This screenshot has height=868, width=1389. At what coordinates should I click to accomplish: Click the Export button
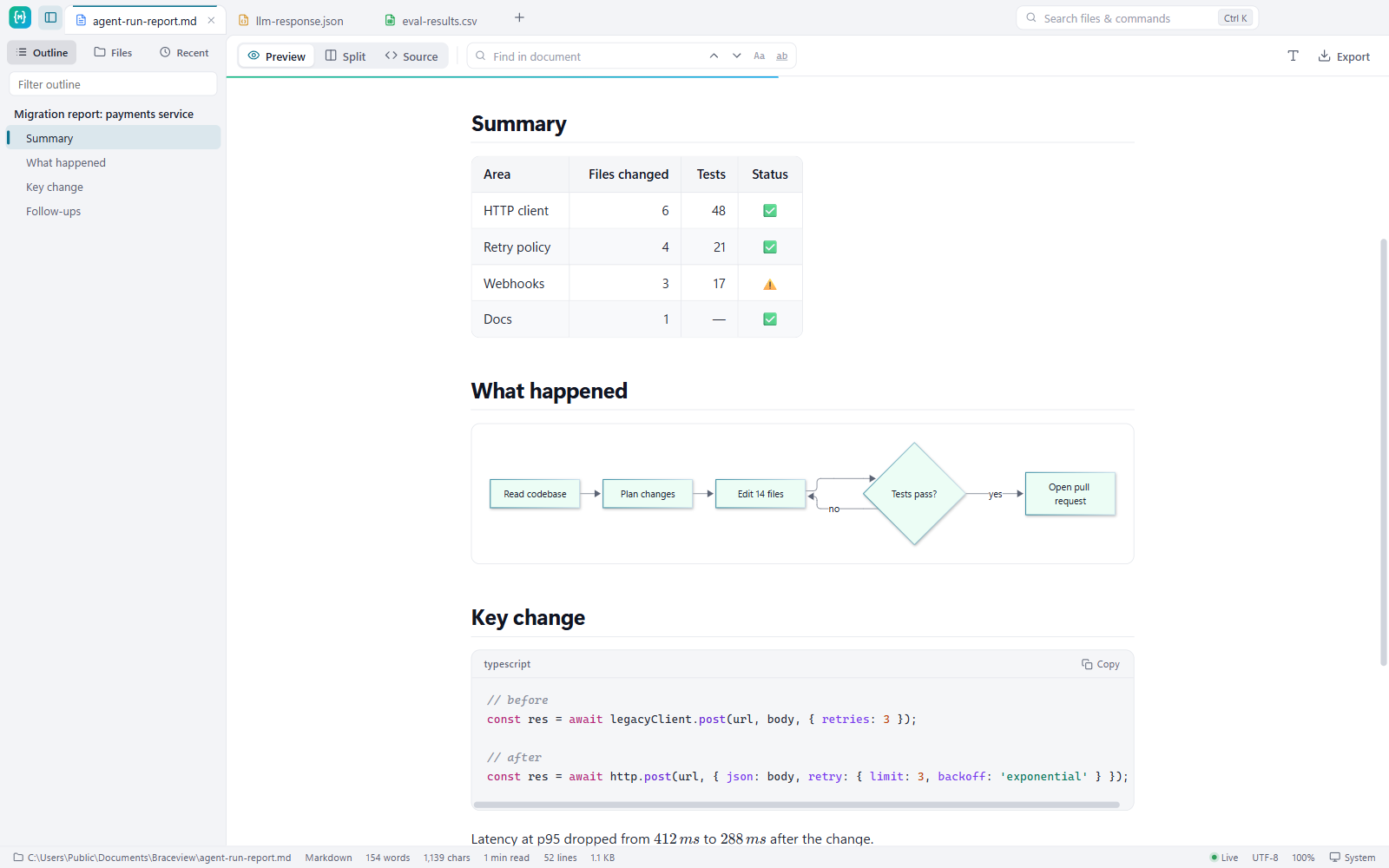click(1344, 56)
